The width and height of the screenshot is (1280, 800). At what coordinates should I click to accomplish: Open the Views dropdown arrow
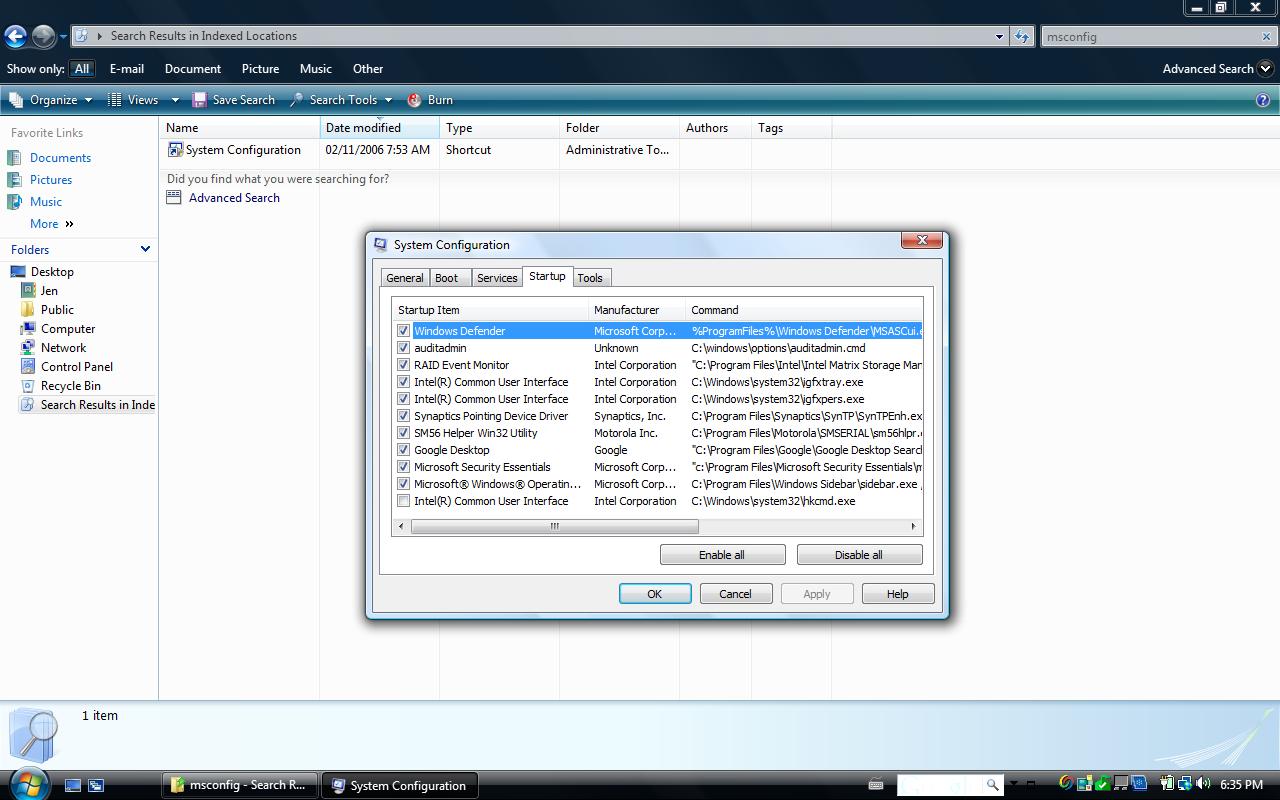[175, 100]
